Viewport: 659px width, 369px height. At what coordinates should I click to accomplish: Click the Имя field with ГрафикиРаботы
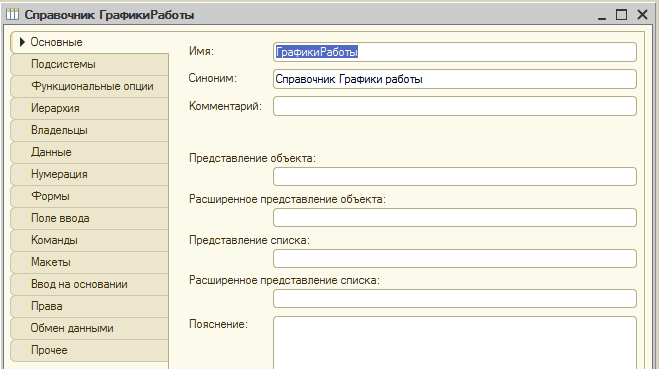(x=455, y=52)
